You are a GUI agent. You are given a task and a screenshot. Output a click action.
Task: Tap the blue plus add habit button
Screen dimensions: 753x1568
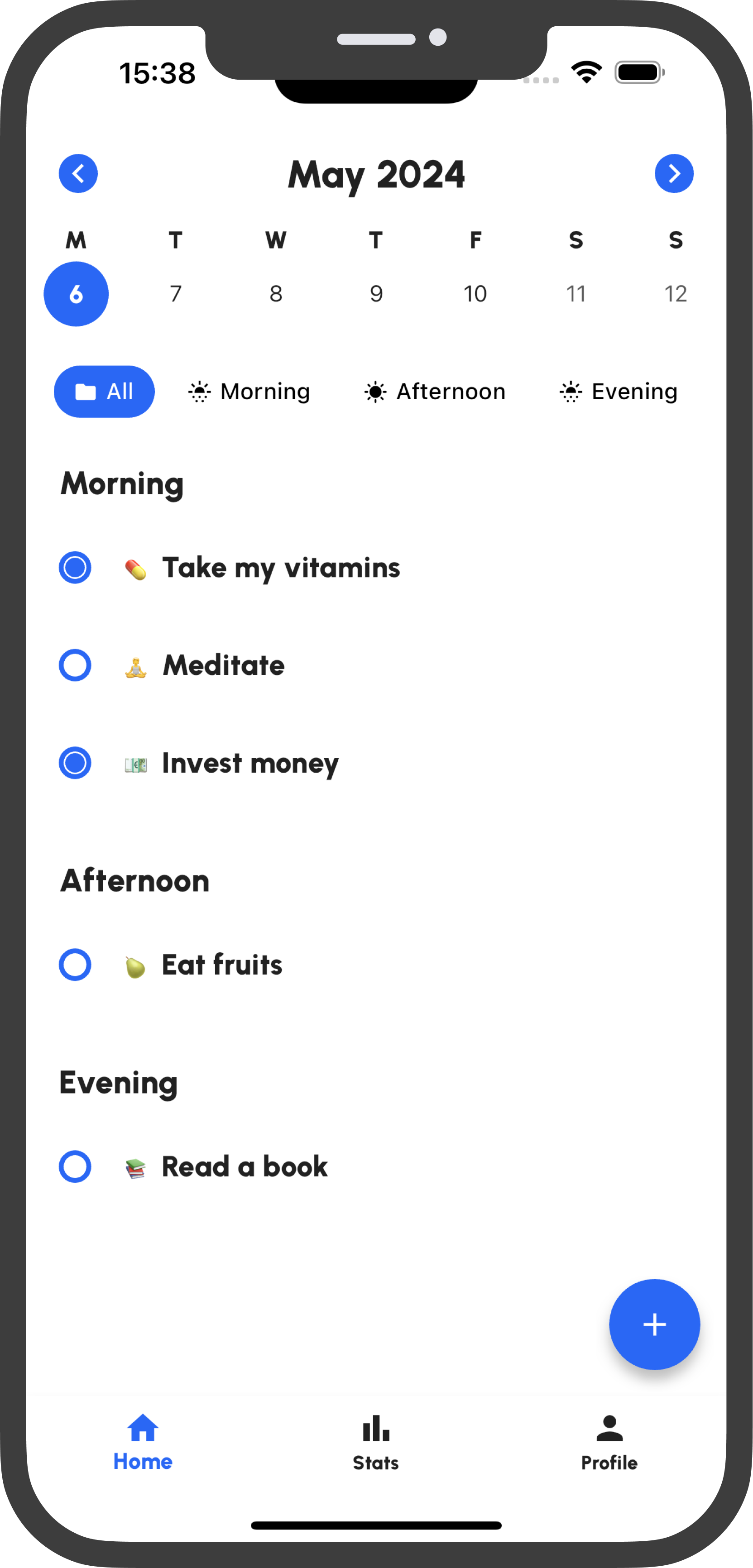654,1324
